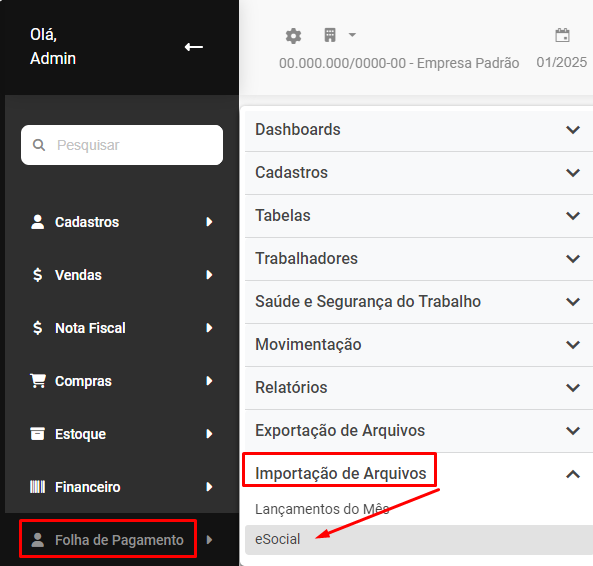Expand the Dashboards section chevron

(573, 130)
